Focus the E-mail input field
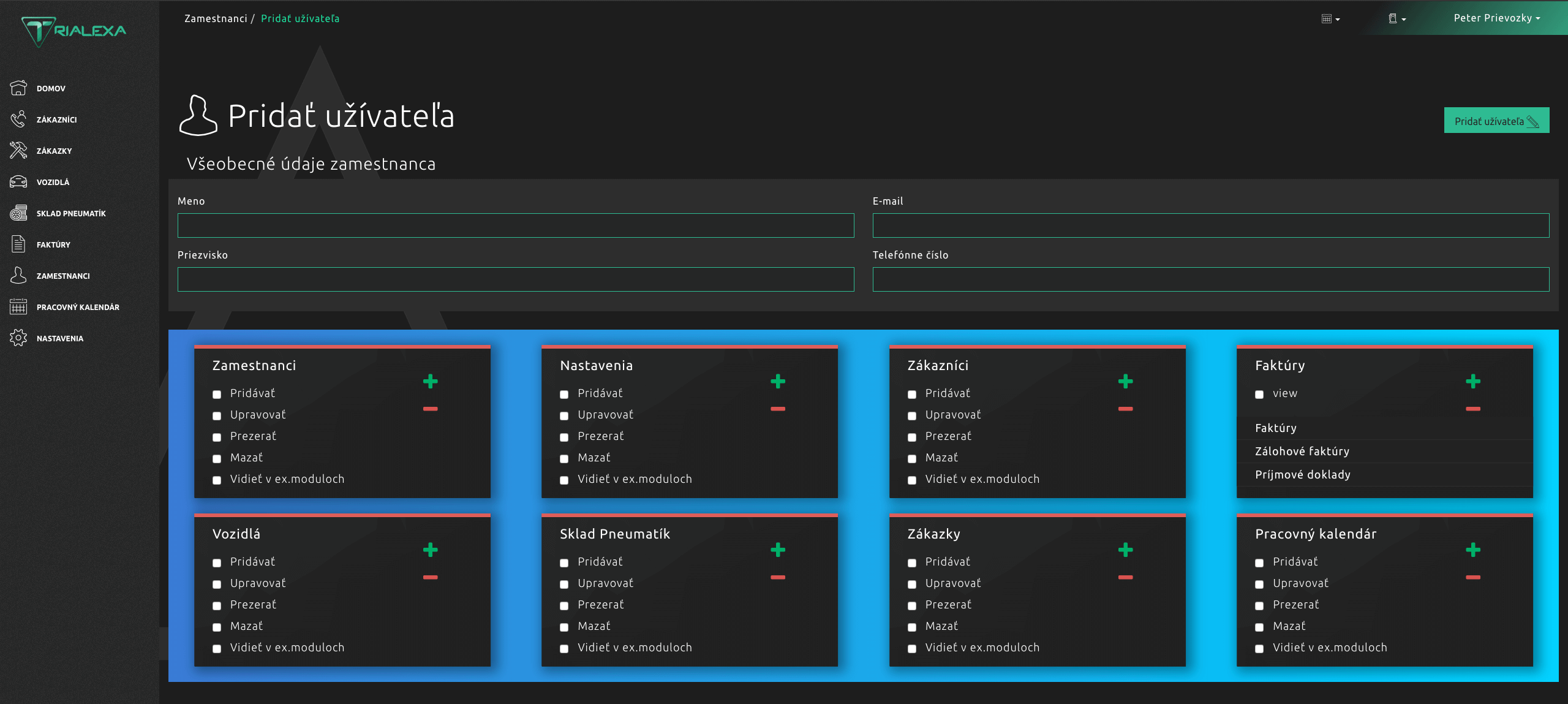The height and width of the screenshot is (704, 1568). [1210, 225]
